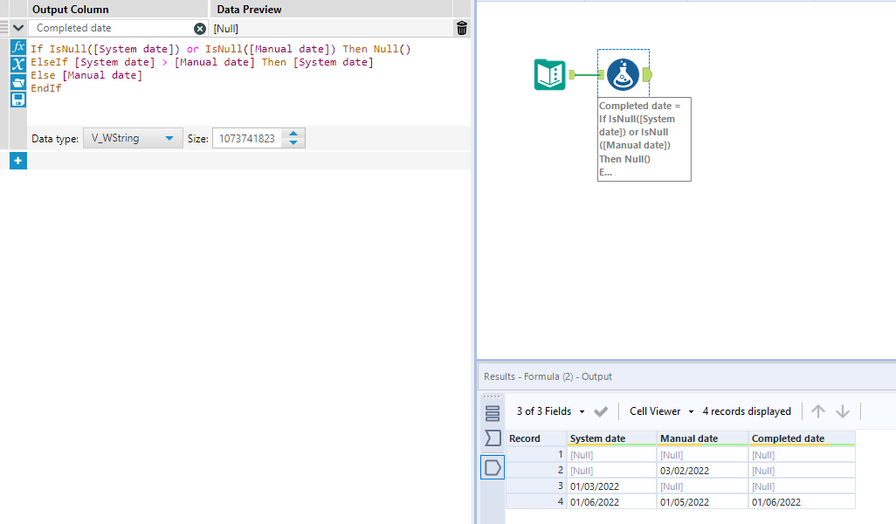
Task: Open the Cell Viewer dropdown
Action: [661, 411]
